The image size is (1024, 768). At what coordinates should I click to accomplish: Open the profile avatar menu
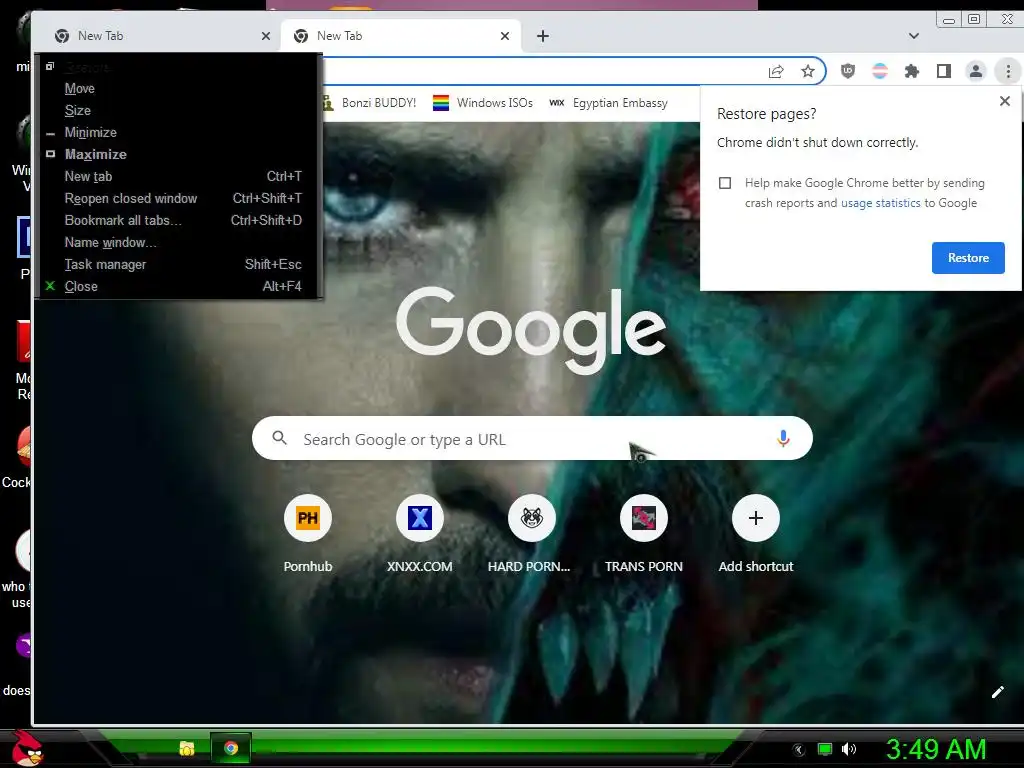point(976,71)
